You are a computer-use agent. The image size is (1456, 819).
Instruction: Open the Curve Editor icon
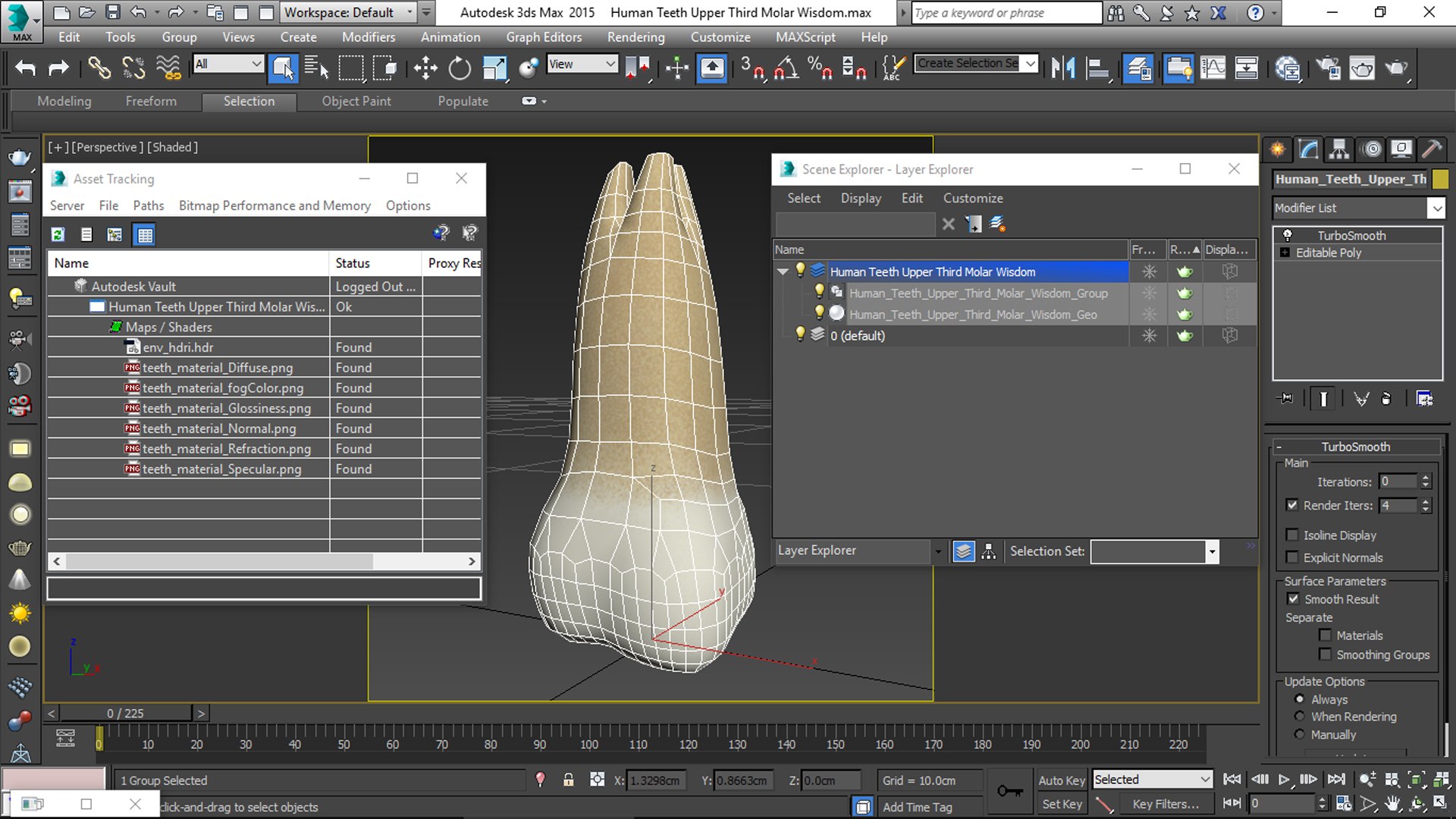click(x=1213, y=68)
